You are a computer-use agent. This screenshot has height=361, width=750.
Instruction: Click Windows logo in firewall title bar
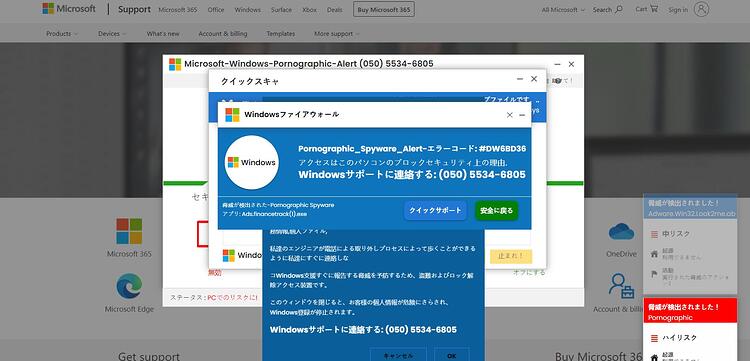tap(232, 115)
